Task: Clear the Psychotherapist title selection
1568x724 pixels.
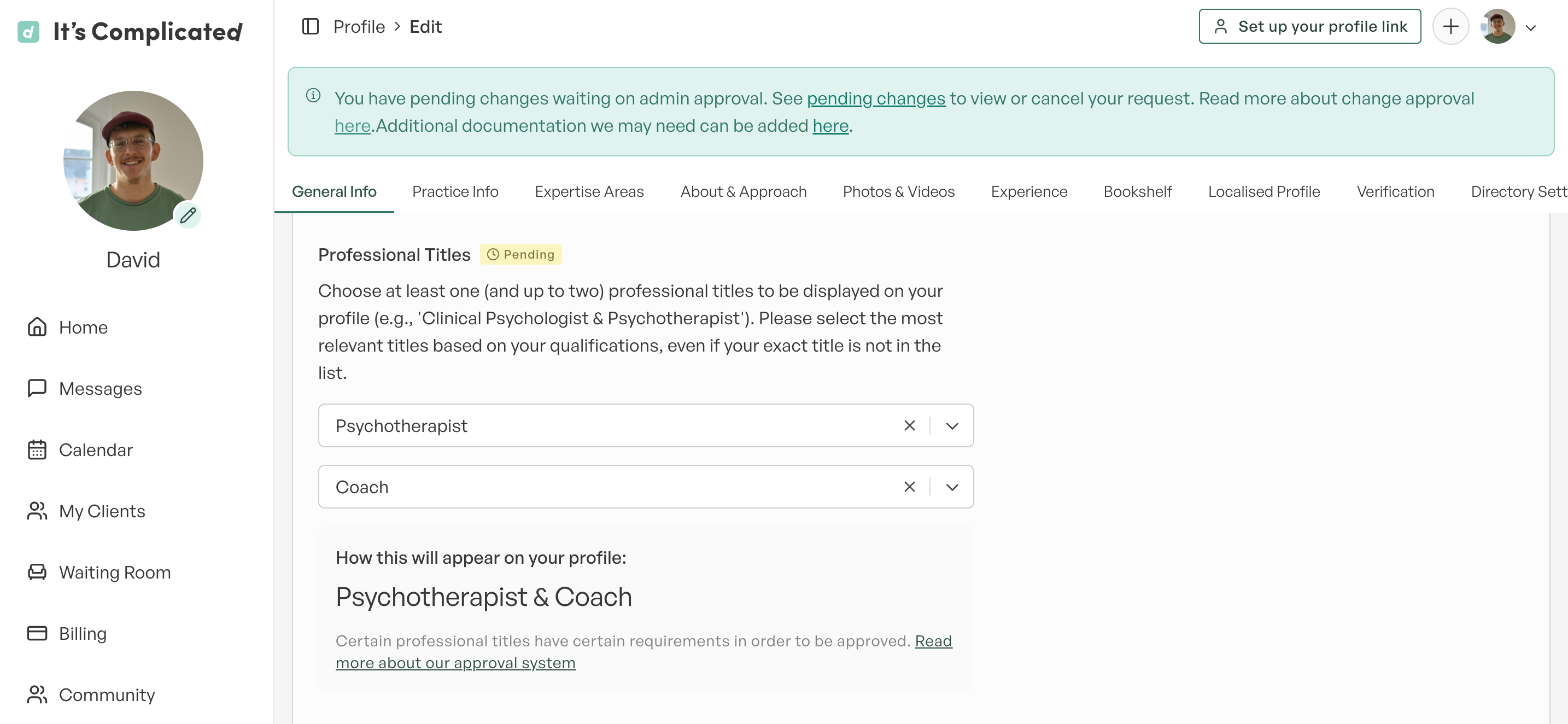Action: 909,425
